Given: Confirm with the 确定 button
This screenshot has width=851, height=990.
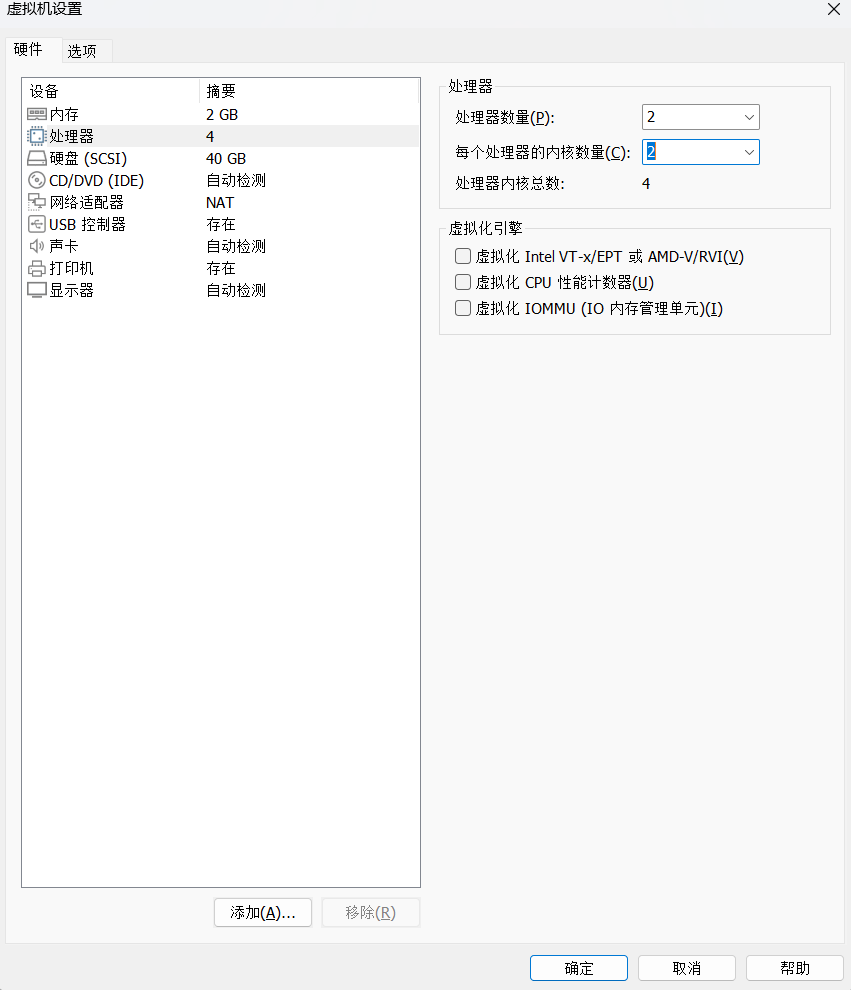Looking at the screenshot, I should click(x=579, y=968).
